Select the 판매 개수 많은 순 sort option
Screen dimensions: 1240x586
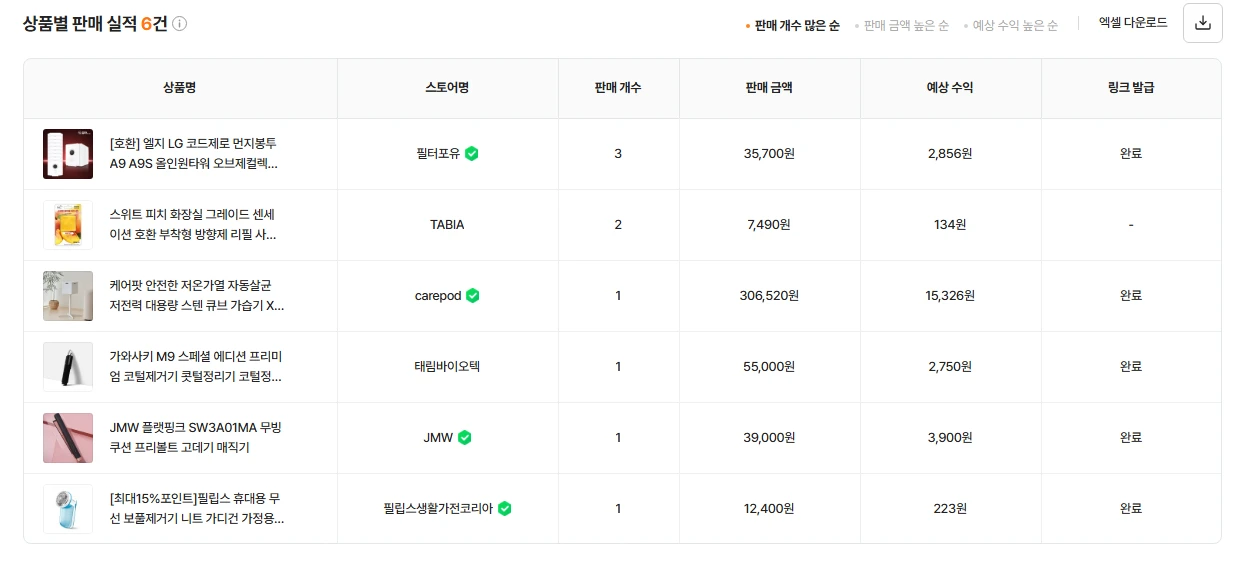pyautogui.click(x=797, y=25)
